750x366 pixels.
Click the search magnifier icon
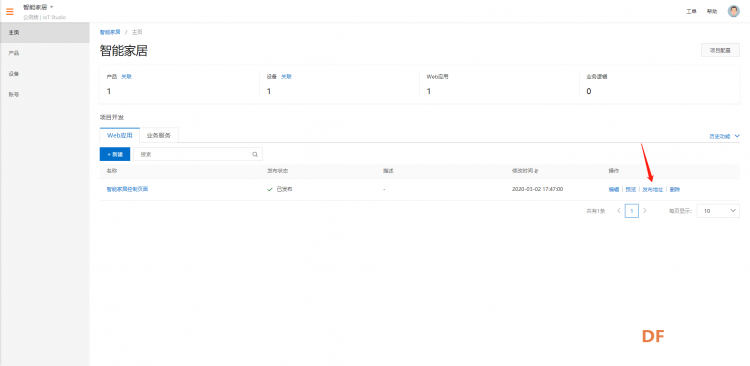pos(255,154)
